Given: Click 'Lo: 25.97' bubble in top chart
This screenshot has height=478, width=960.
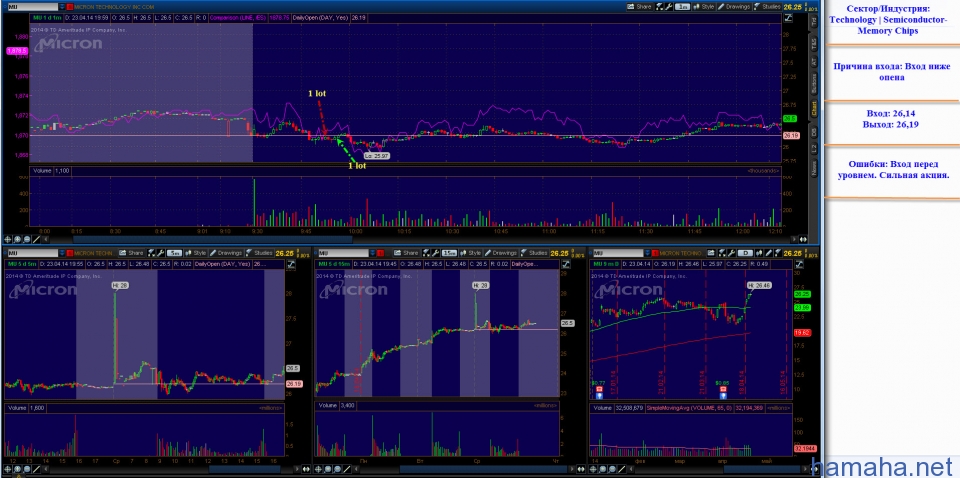Looking at the screenshot, I should 375,156.
